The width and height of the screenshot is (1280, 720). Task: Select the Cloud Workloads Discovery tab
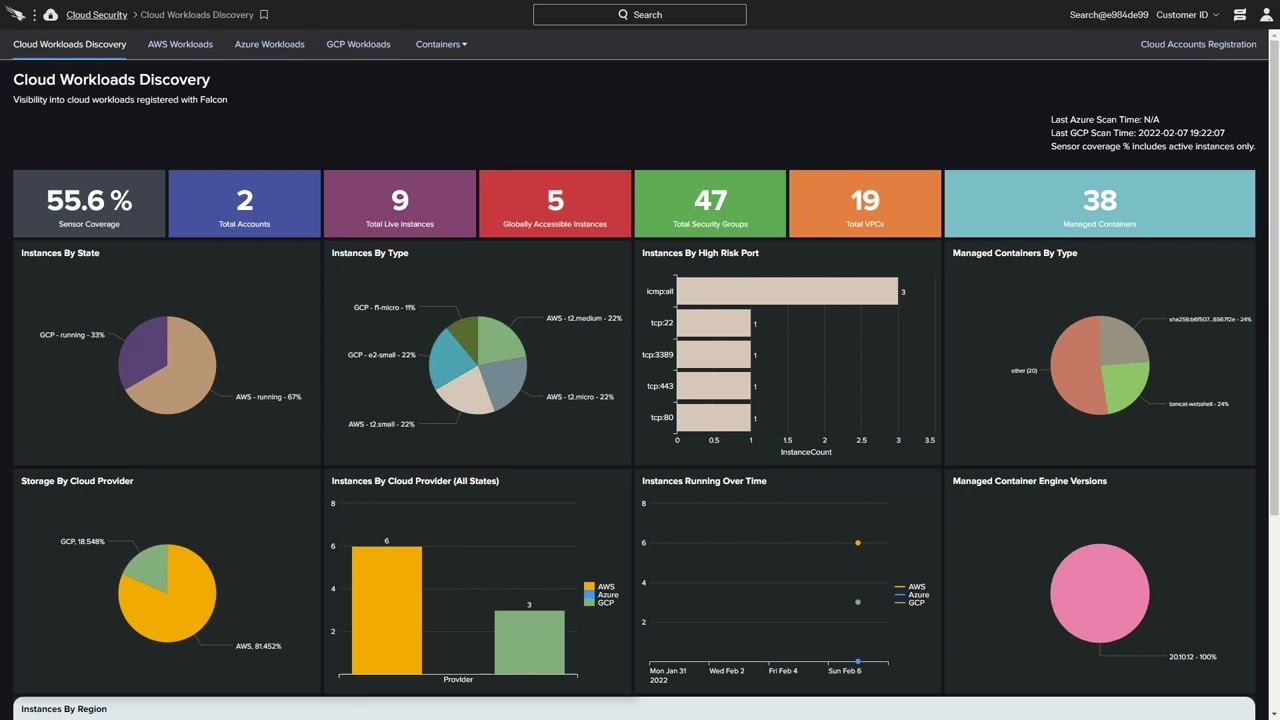pos(70,44)
